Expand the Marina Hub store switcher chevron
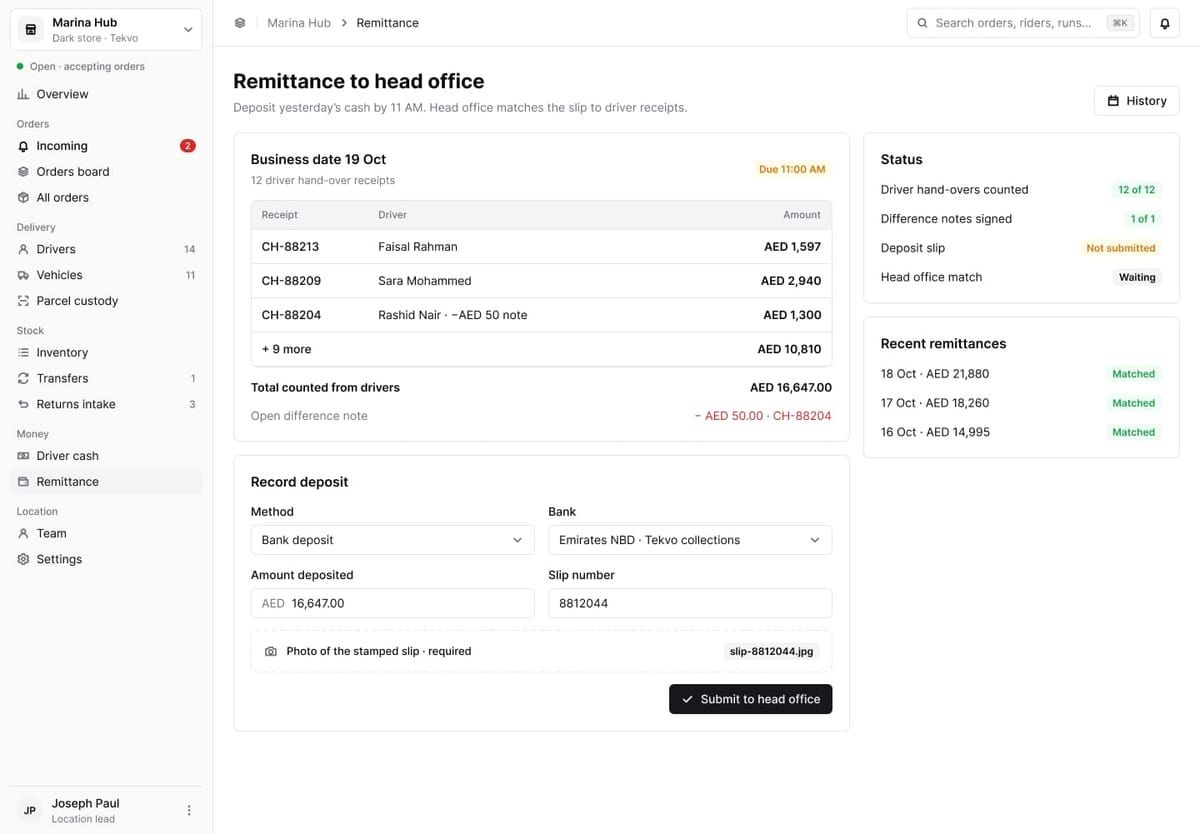Screen dimensions: 1200x834 pos(188,30)
